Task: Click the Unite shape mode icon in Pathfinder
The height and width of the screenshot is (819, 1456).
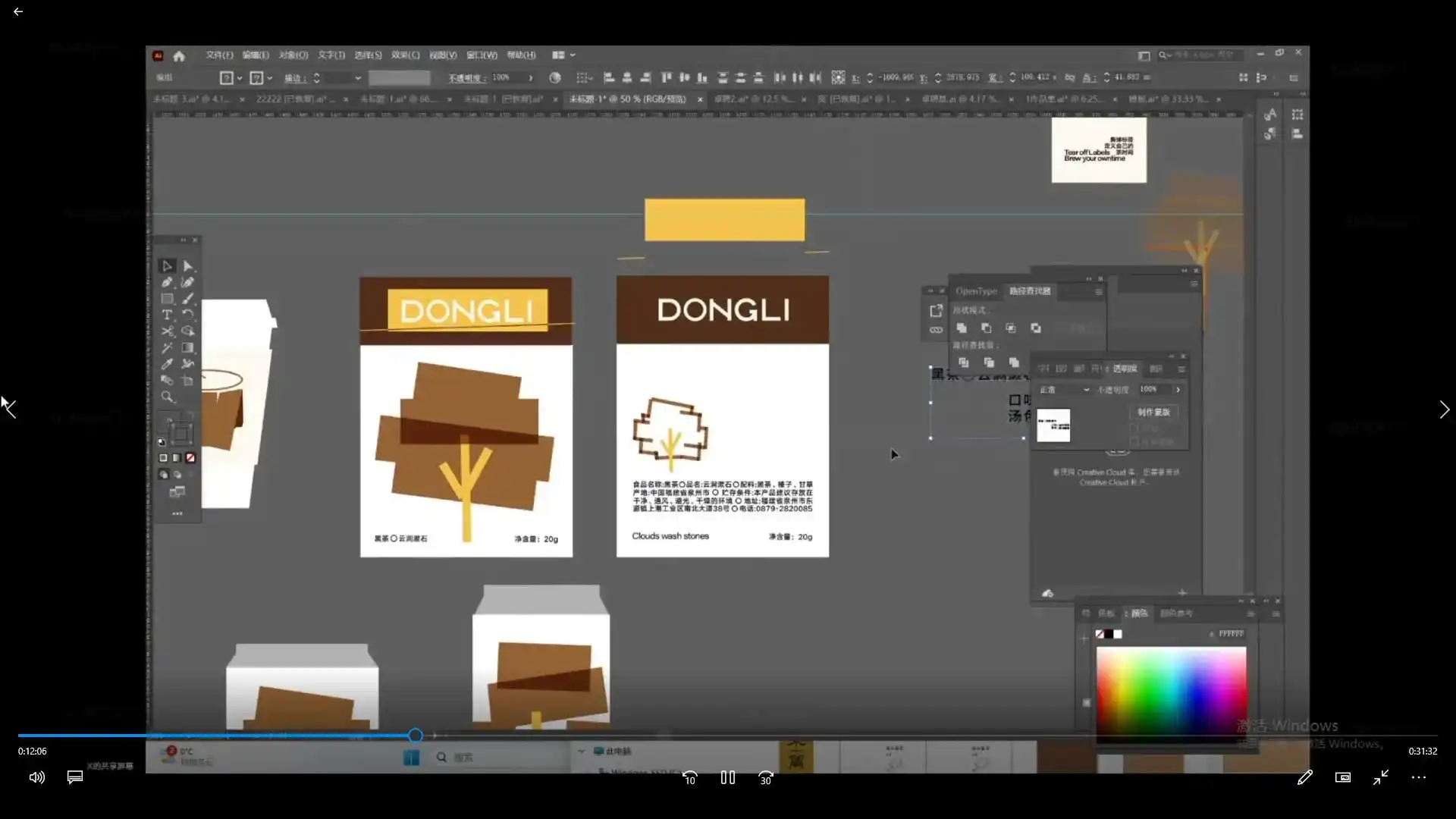Action: point(962,328)
